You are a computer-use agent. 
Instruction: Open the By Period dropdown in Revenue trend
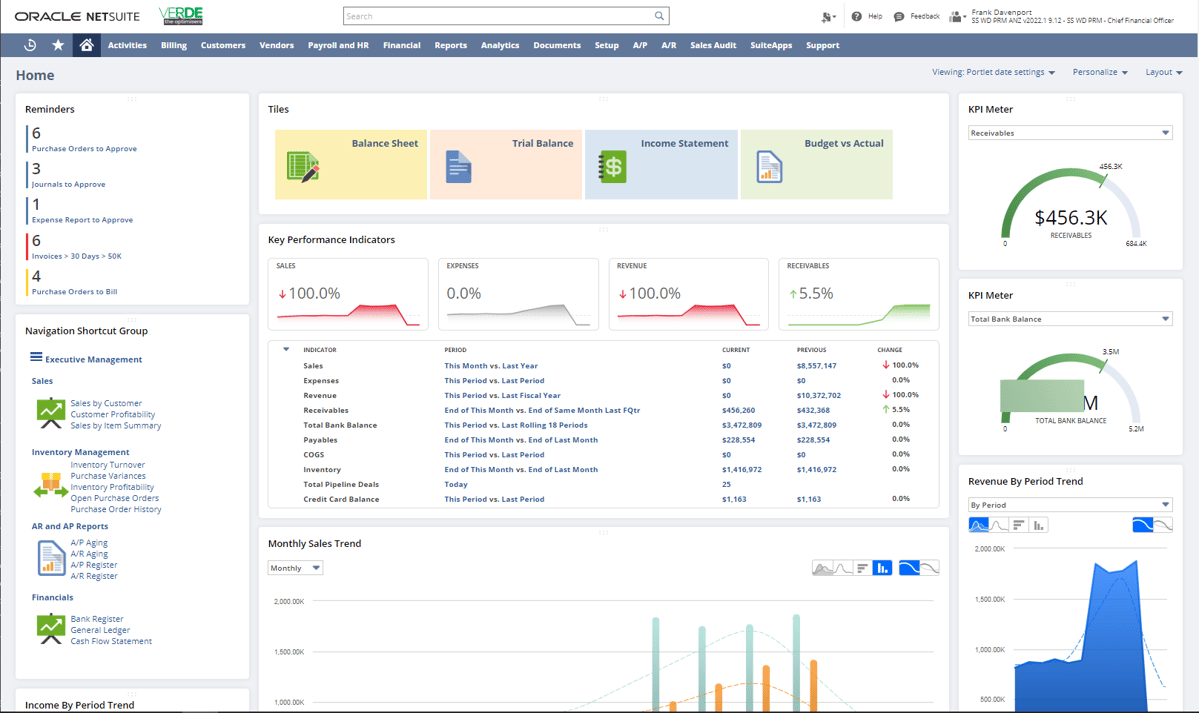(x=1069, y=504)
